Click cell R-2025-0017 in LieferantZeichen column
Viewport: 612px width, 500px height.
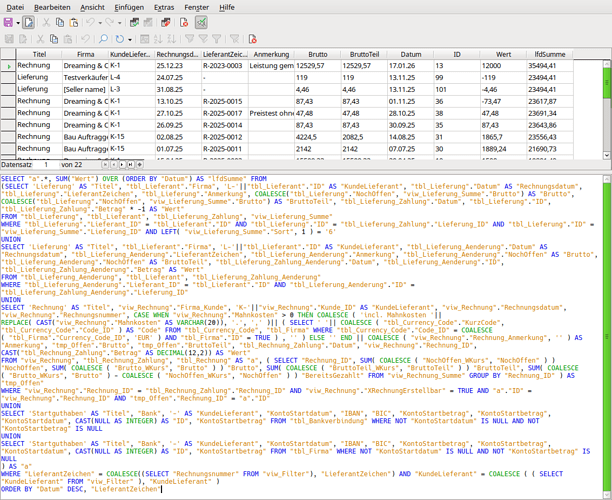(224, 113)
